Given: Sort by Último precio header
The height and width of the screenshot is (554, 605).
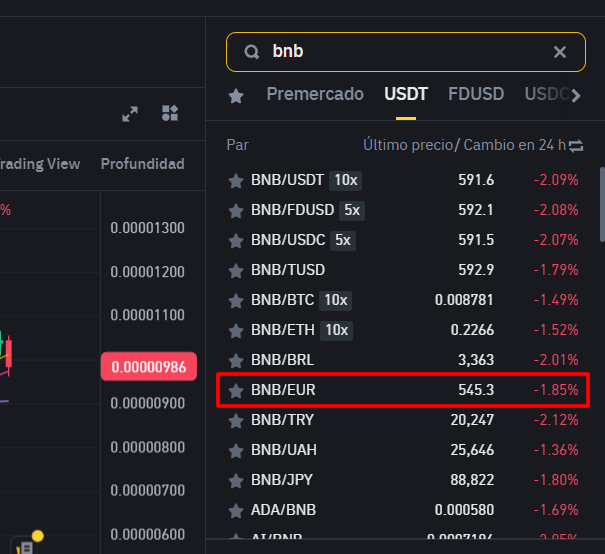Looking at the screenshot, I should pyautogui.click(x=408, y=145).
